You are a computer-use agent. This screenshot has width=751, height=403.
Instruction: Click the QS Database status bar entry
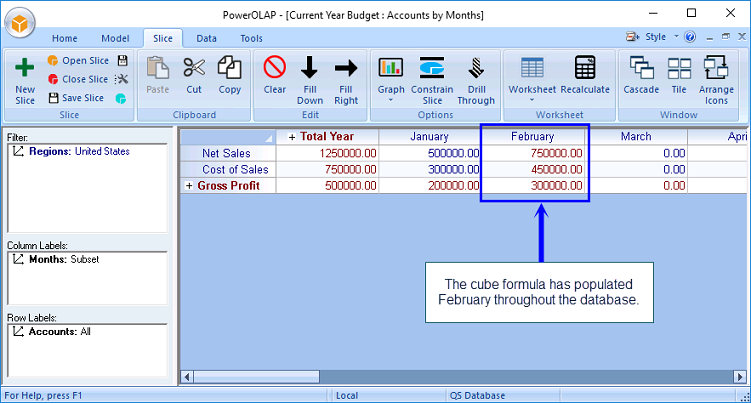(478, 396)
